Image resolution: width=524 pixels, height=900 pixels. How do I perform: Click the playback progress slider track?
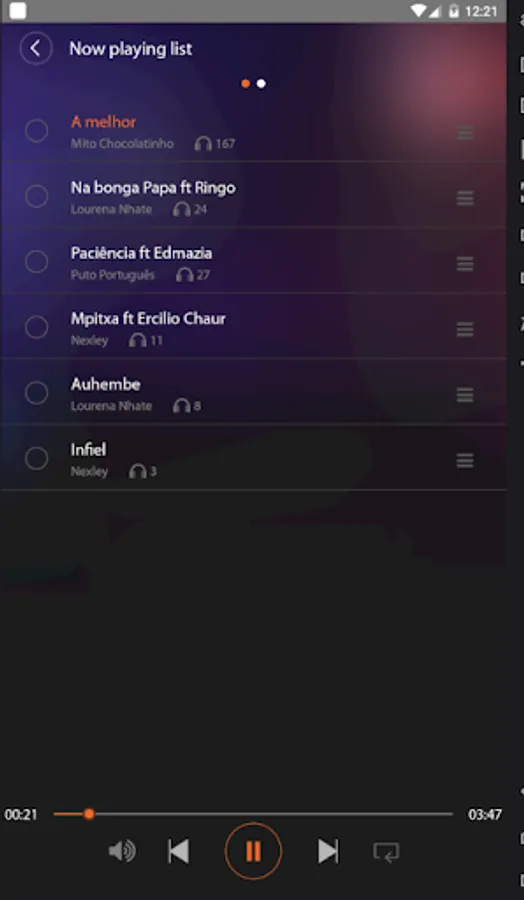click(x=253, y=814)
